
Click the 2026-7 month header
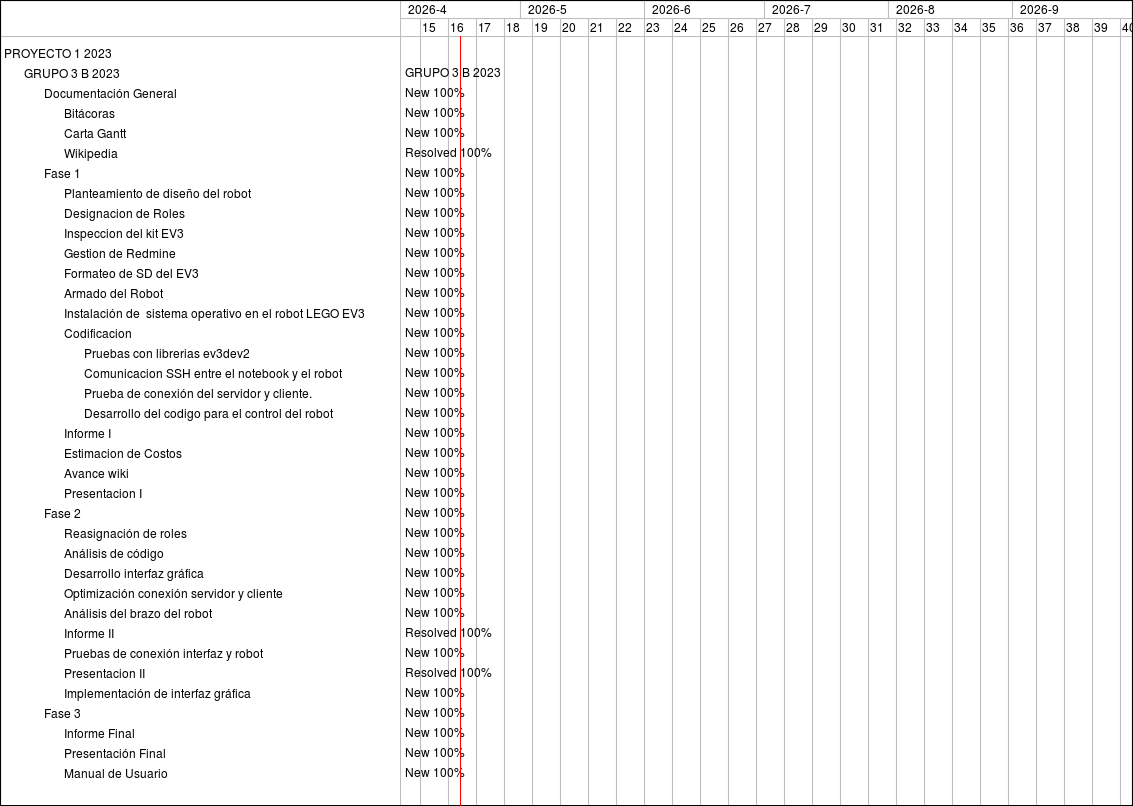coord(791,10)
